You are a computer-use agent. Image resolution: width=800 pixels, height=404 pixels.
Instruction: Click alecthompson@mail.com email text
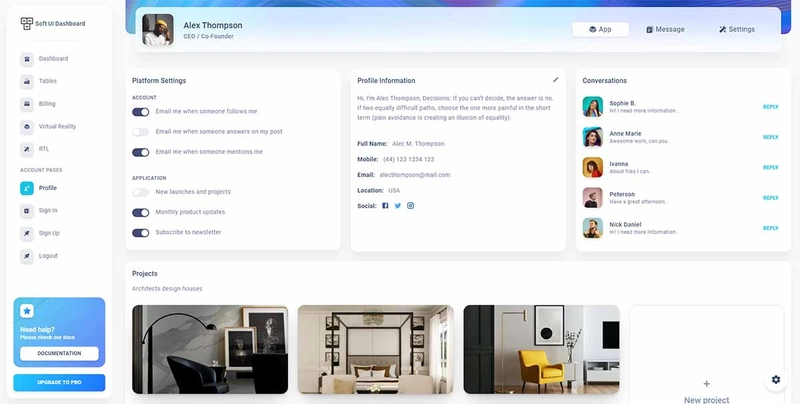pos(415,175)
